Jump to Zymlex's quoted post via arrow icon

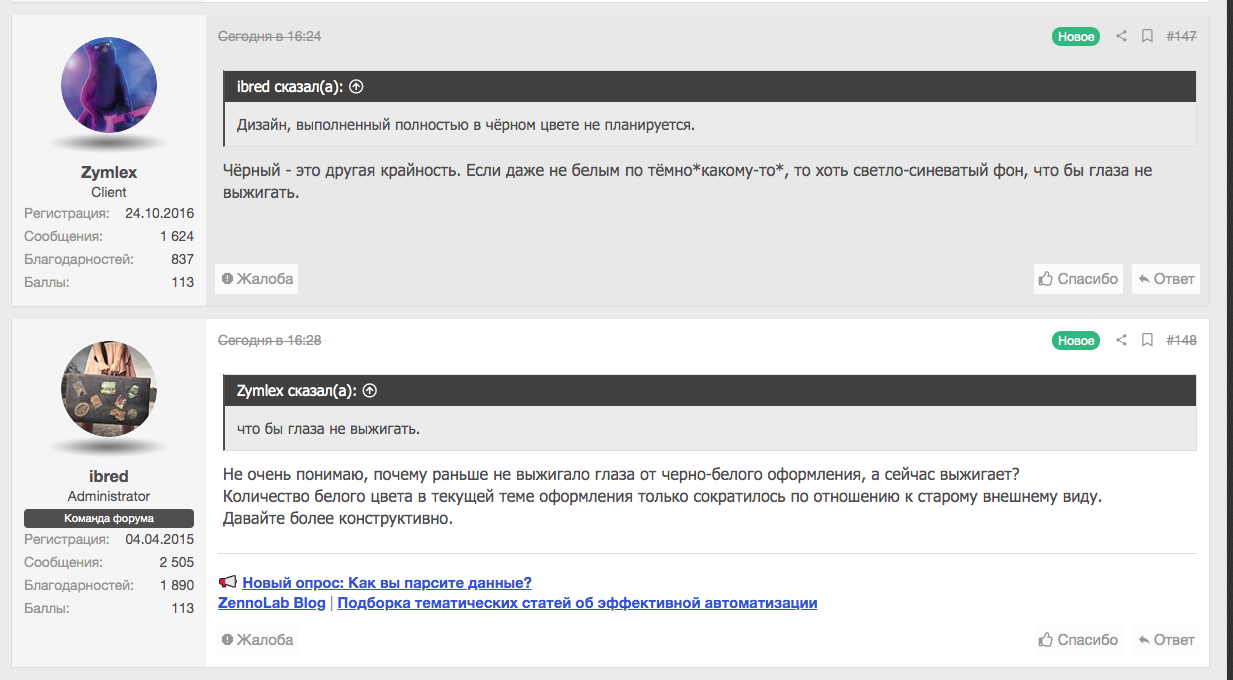pos(370,391)
